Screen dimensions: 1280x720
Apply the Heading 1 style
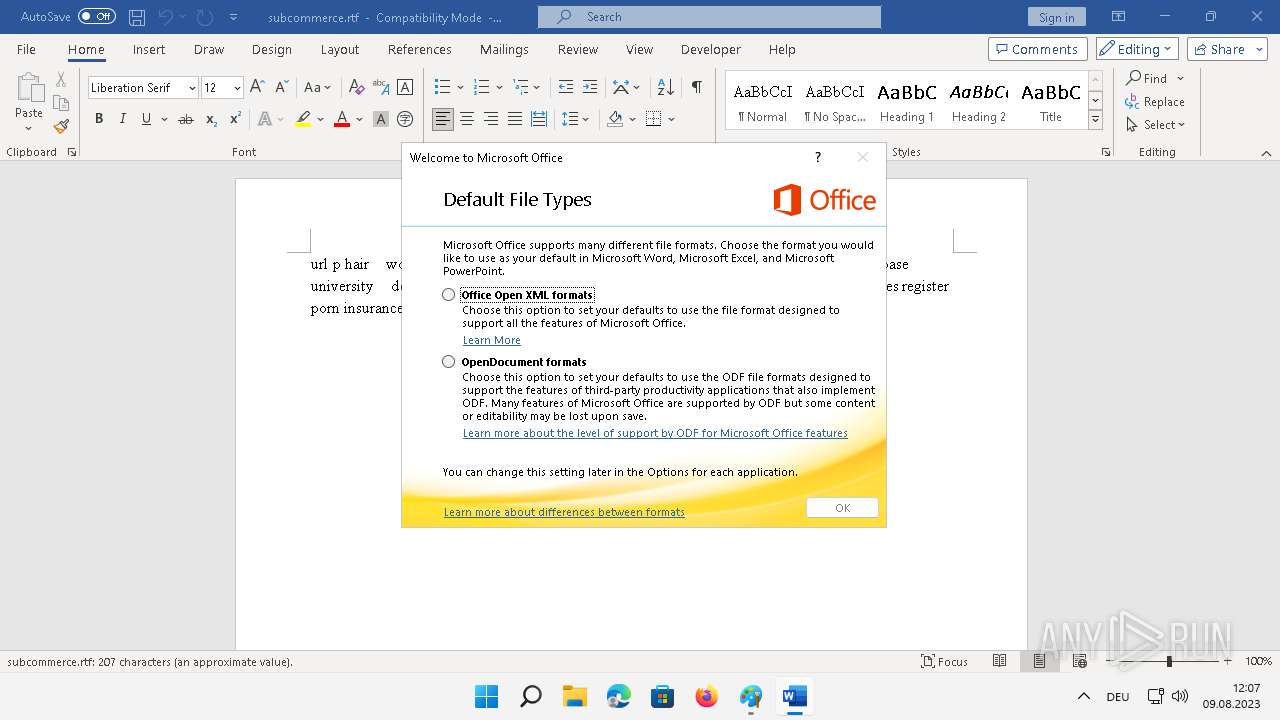(x=906, y=102)
